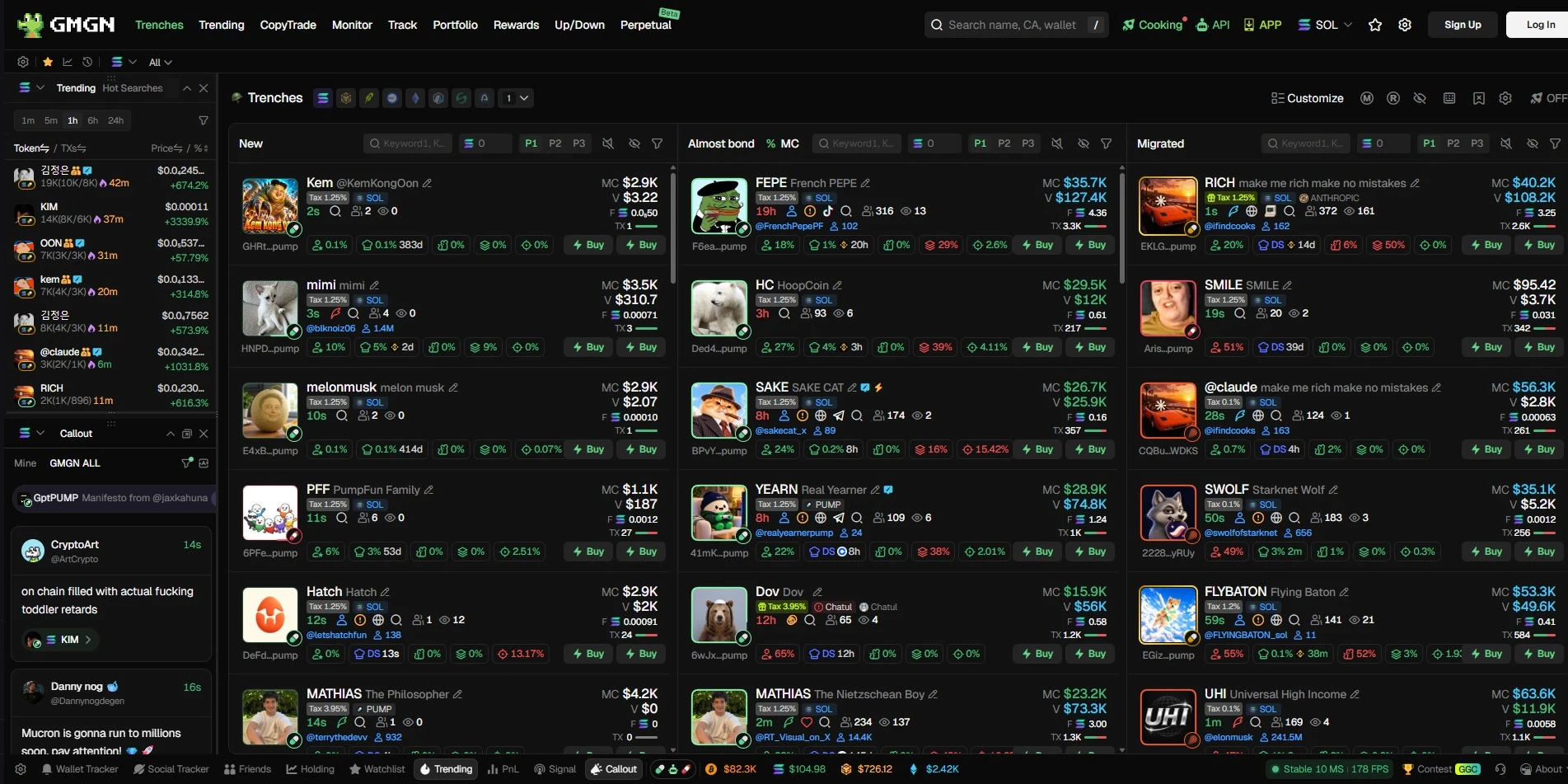
Task: Mute sound alerts for the Migrated column
Action: pyautogui.click(x=1506, y=143)
